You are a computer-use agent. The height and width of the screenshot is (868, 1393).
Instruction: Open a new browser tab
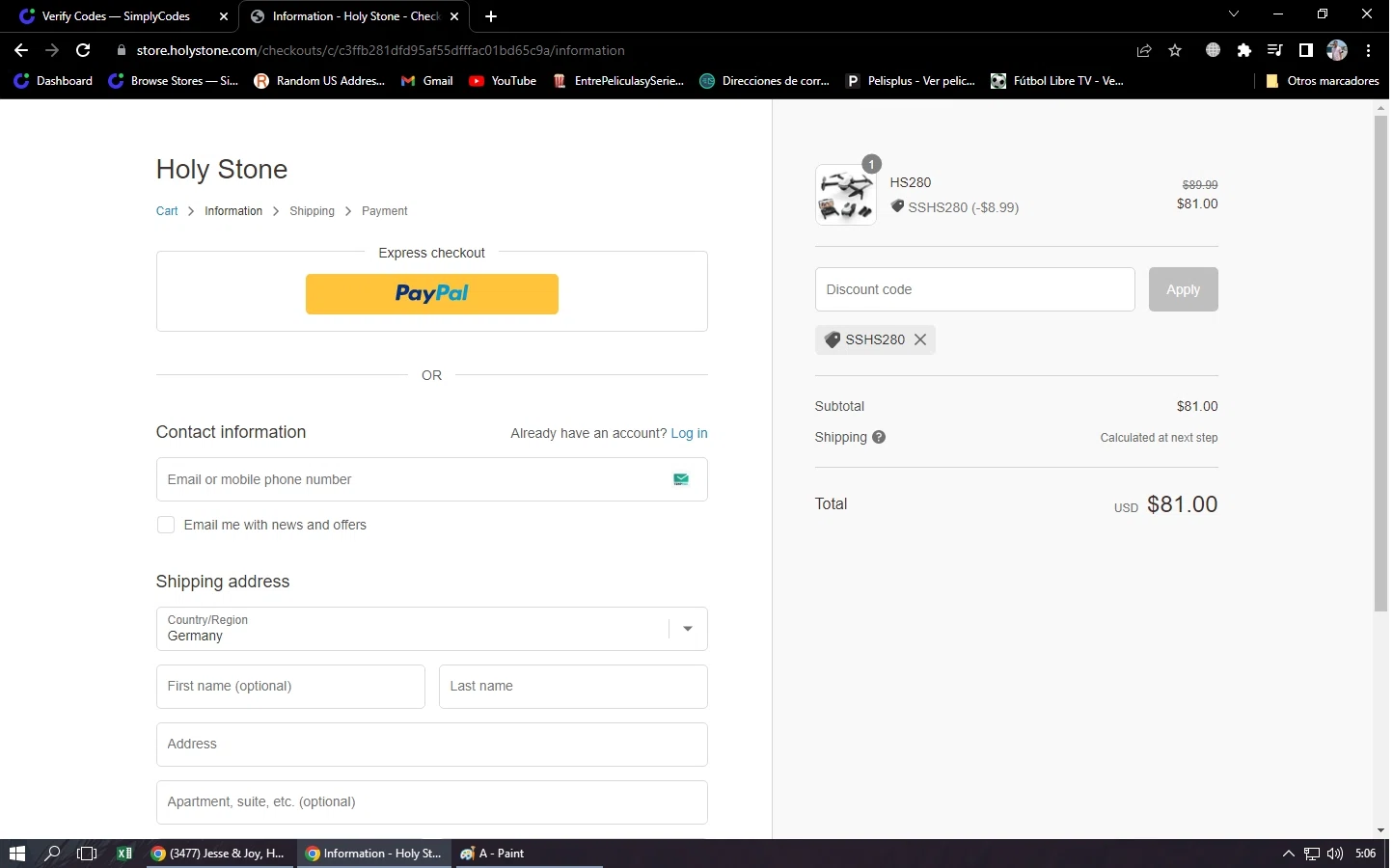point(491,16)
